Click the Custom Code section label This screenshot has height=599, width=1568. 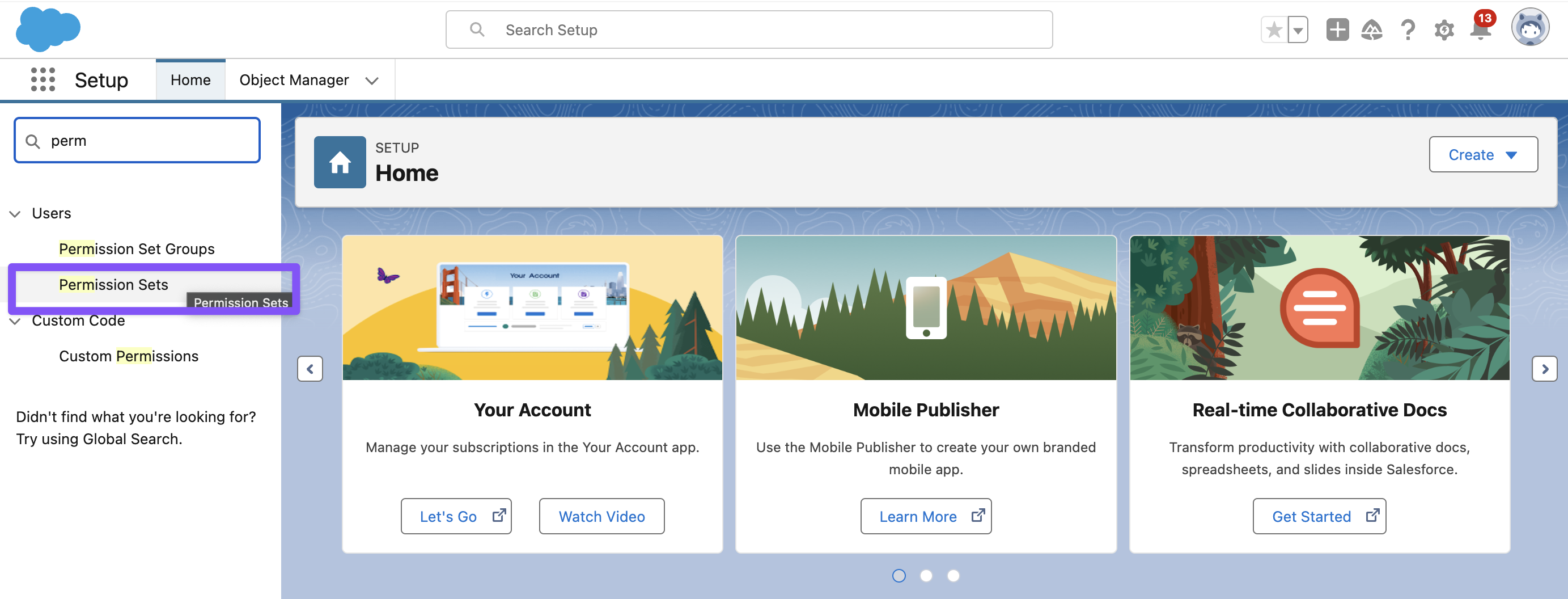(79, 321)
